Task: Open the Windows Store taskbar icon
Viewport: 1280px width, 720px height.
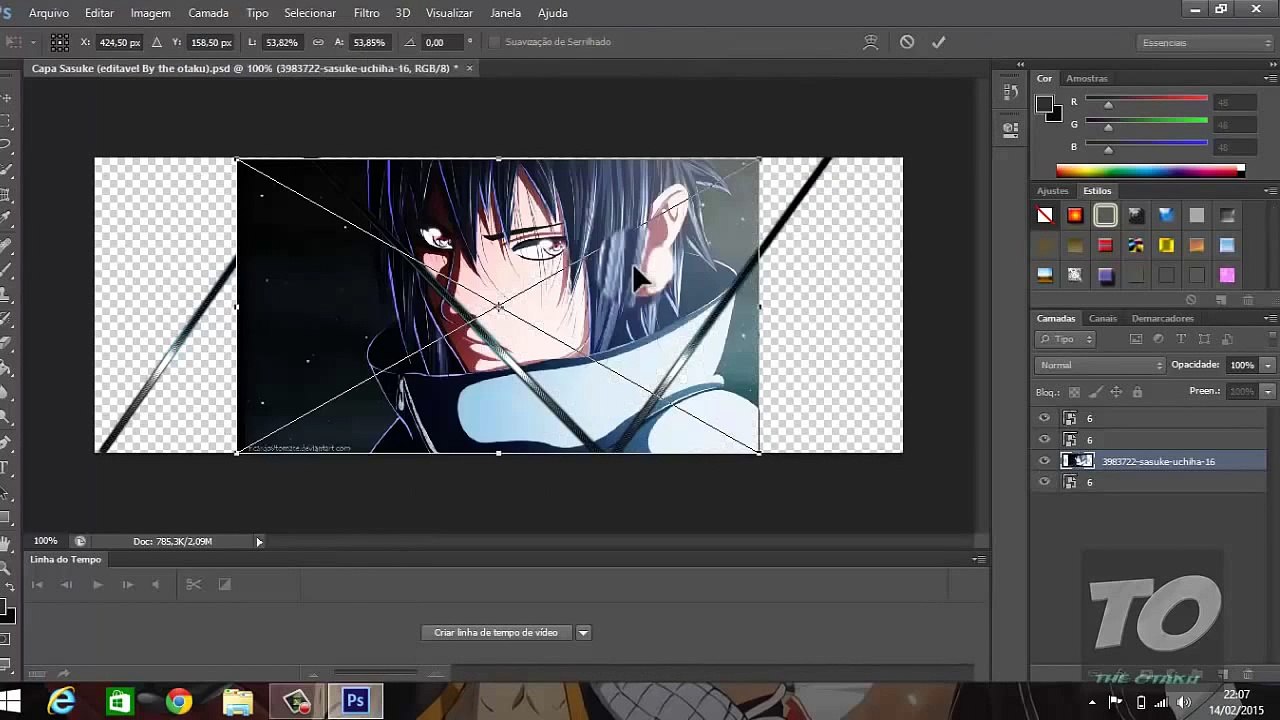Action: tap(120, 702)
